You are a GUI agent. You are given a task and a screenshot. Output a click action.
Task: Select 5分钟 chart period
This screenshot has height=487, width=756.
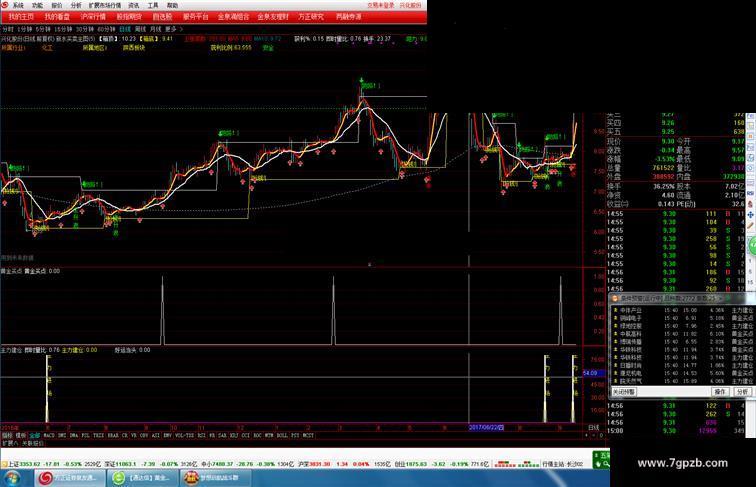[43, 29]
